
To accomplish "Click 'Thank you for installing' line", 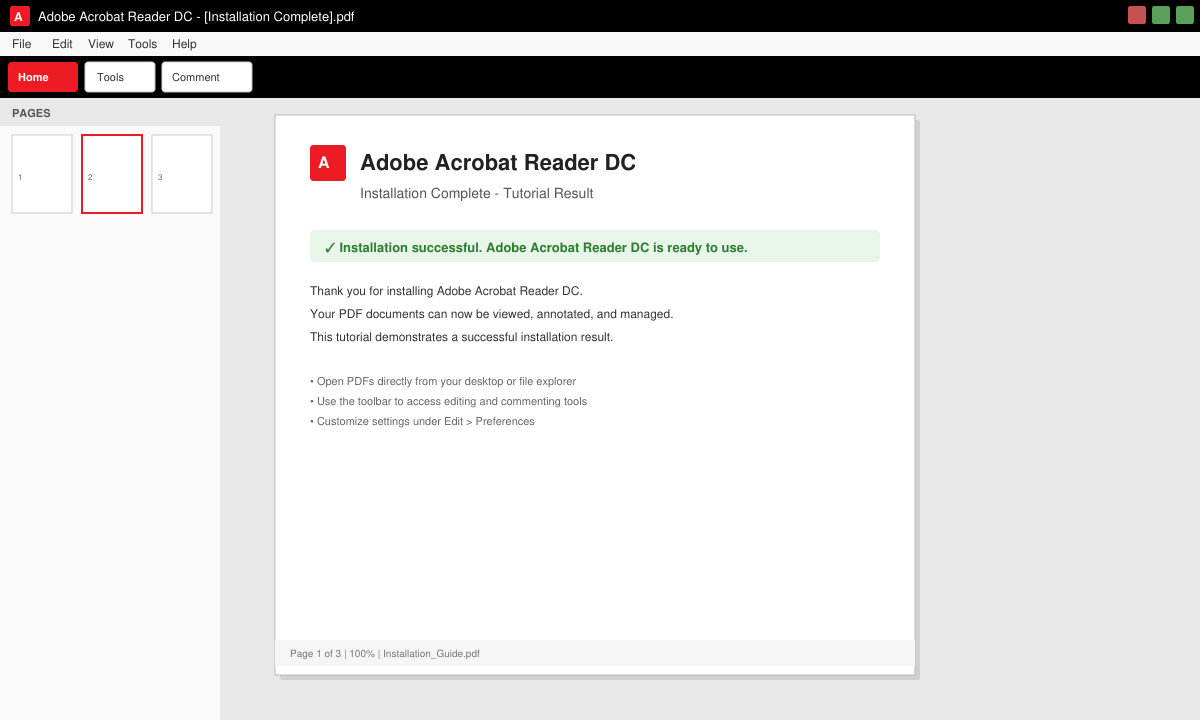I will click(446, 291).
